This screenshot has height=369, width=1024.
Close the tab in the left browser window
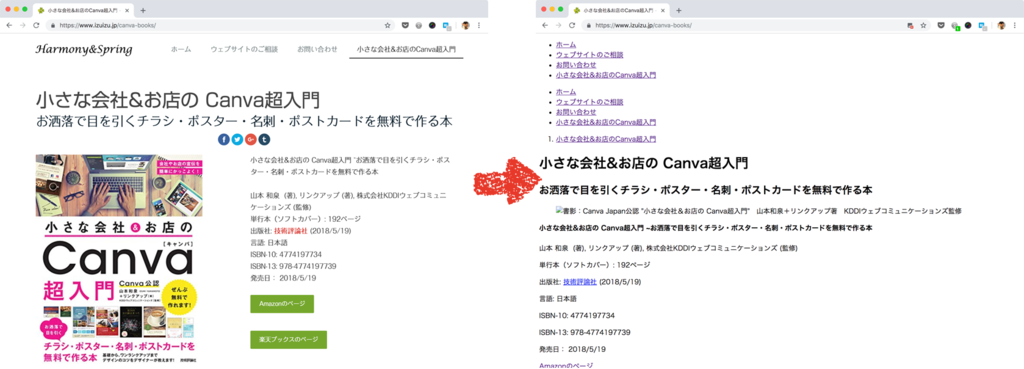[127, 10]
